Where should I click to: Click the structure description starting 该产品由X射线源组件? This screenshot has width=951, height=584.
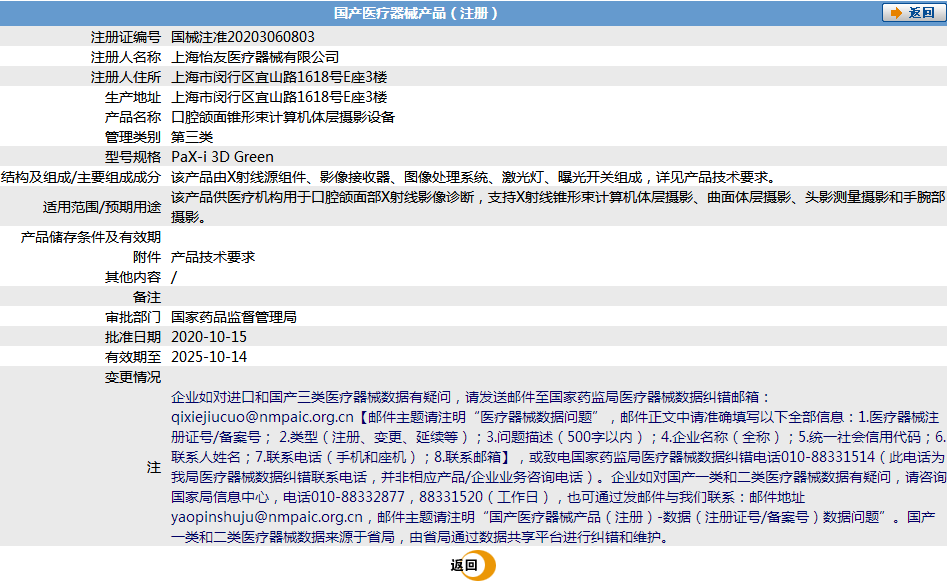pyautogui.click(x=474, y=177)
